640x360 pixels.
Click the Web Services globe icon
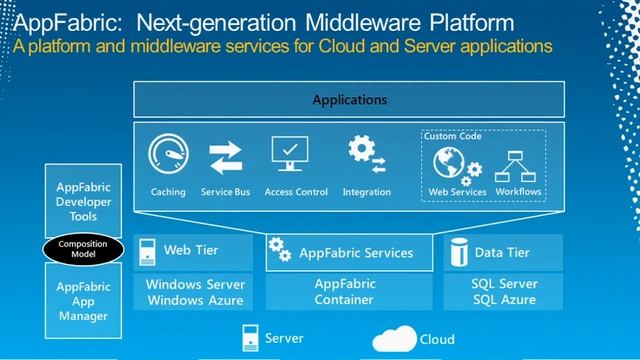click(x=458, y=166)
